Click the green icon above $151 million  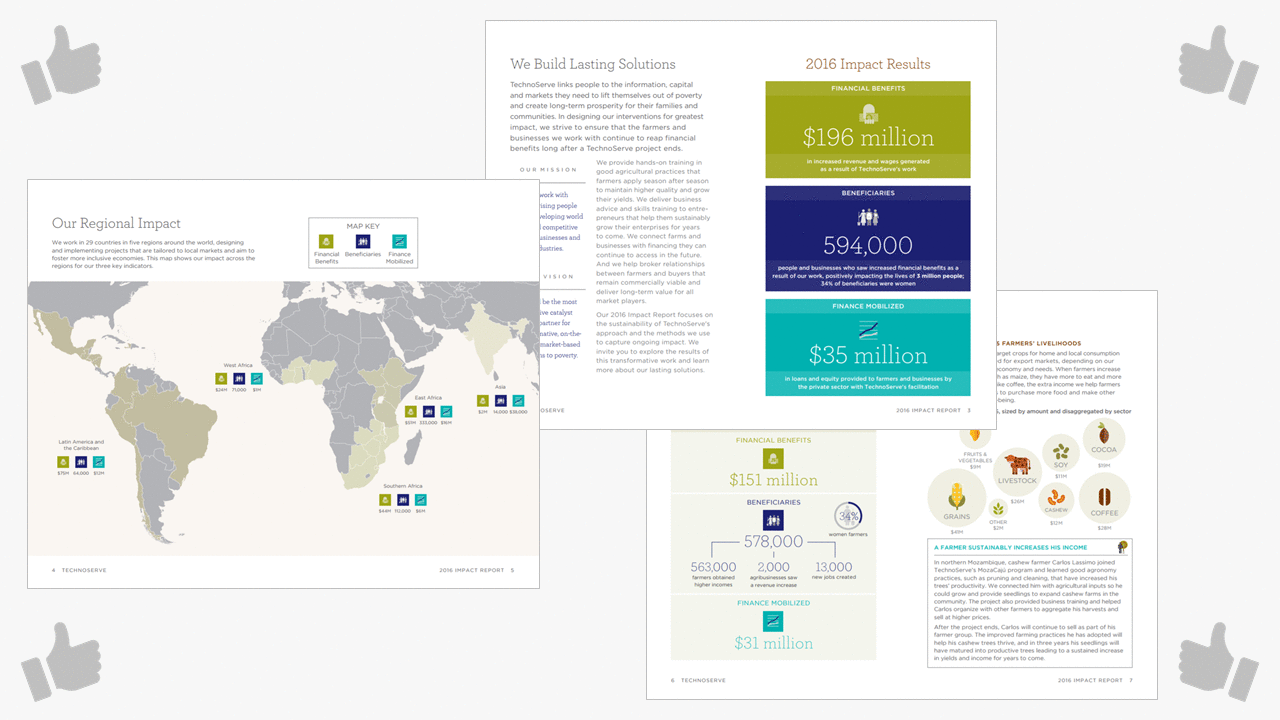tap(773, 459)
